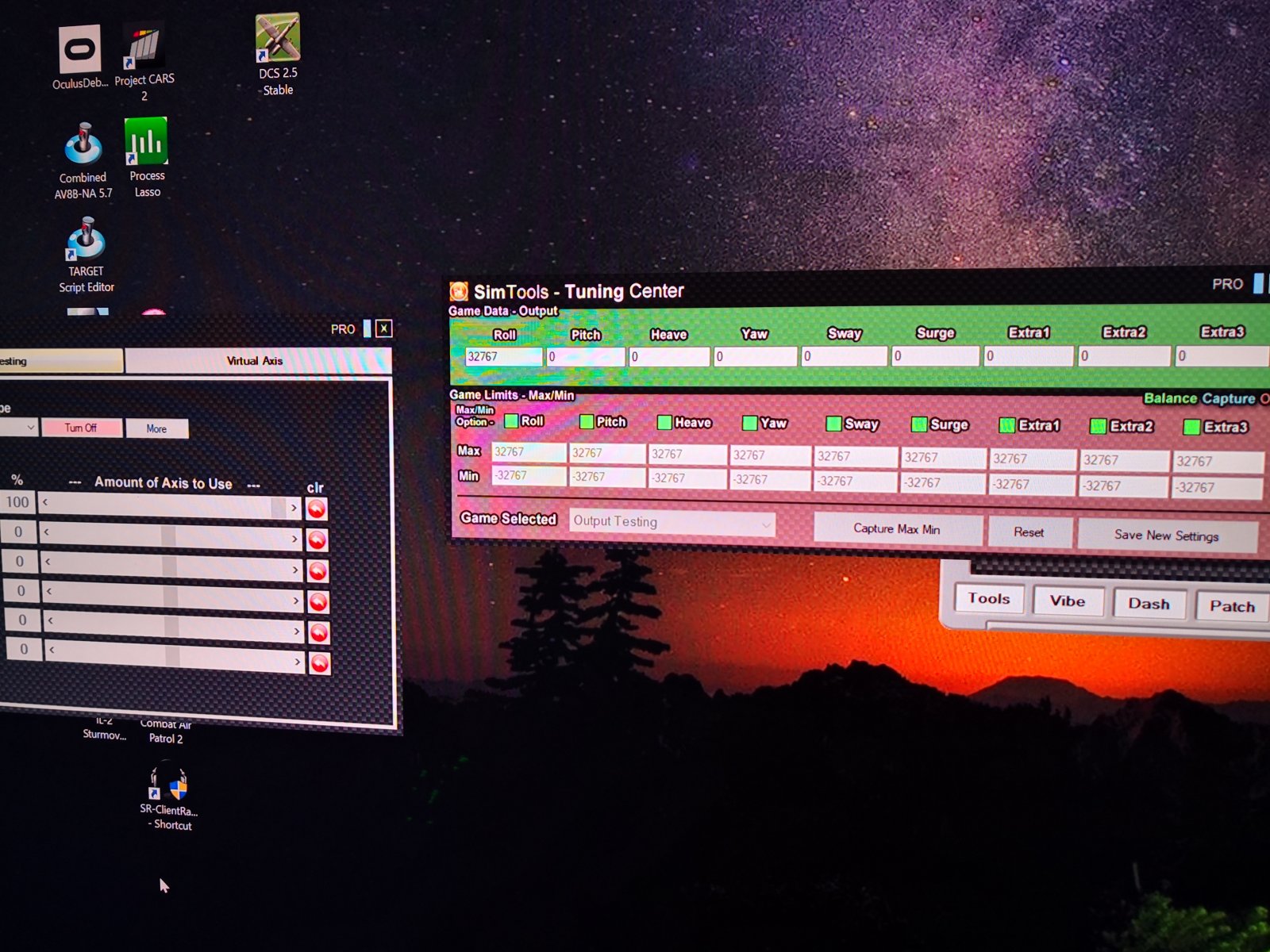Toggle the Extra1 Max/Min option checkbox
This screenshot has width=1270, height=952.
click(1006, 425)
